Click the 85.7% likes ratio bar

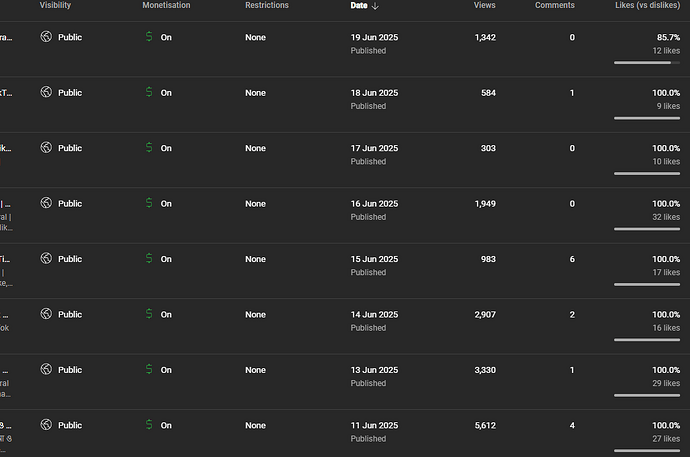pos(647,63)
